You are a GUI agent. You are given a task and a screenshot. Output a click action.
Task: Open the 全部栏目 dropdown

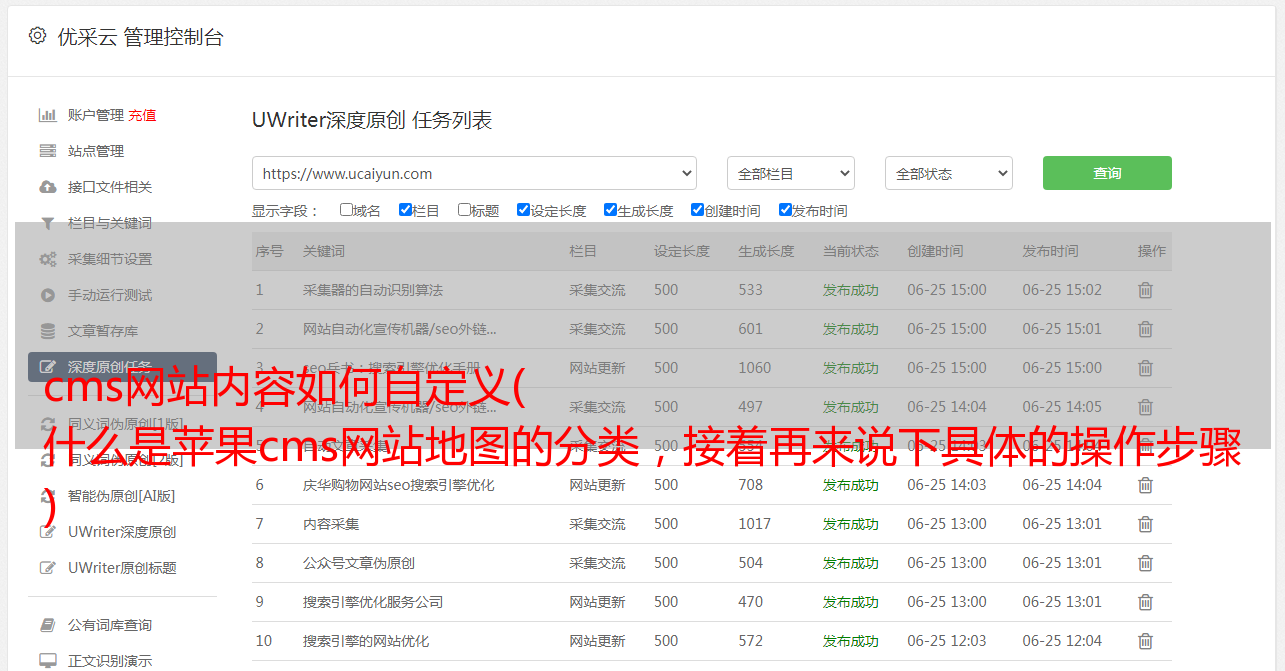pos(790,173)
